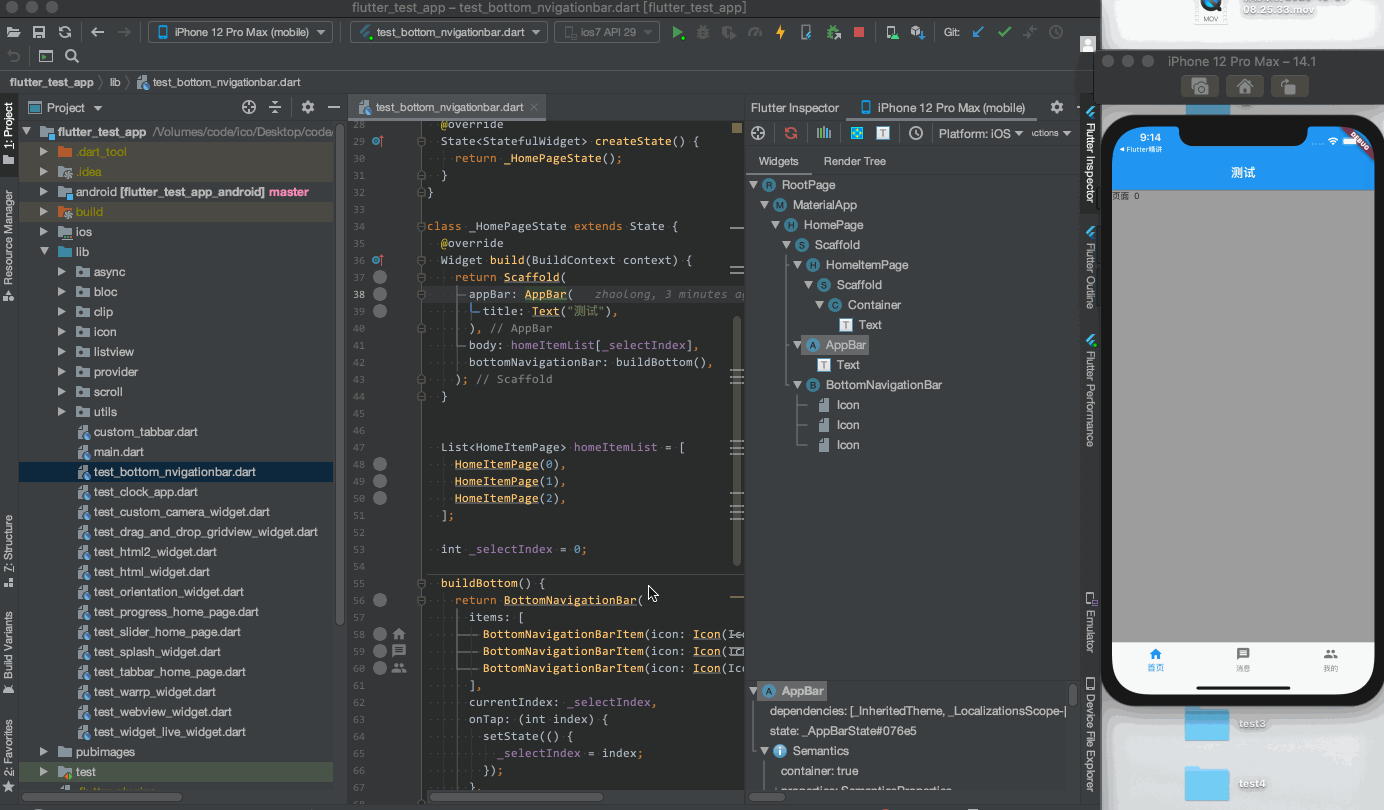Open Flutter Performance side tab
The width and height of the screenshot is (1384, 810).
click(x=1091, y=392)
